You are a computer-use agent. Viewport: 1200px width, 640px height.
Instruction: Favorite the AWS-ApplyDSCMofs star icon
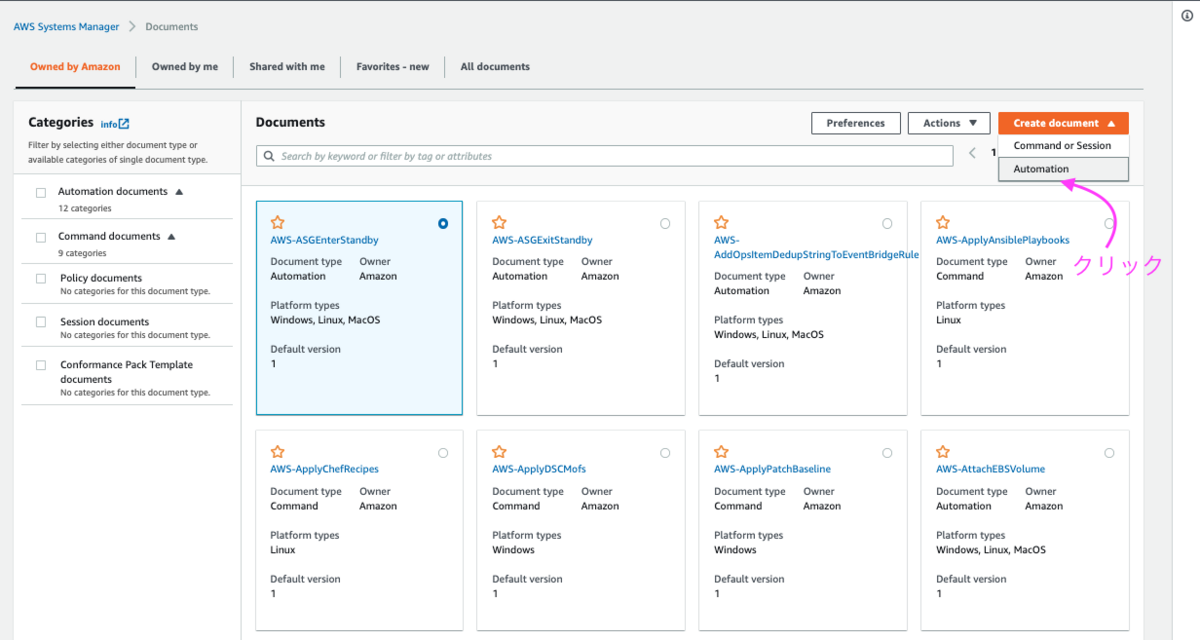point(500,452)
